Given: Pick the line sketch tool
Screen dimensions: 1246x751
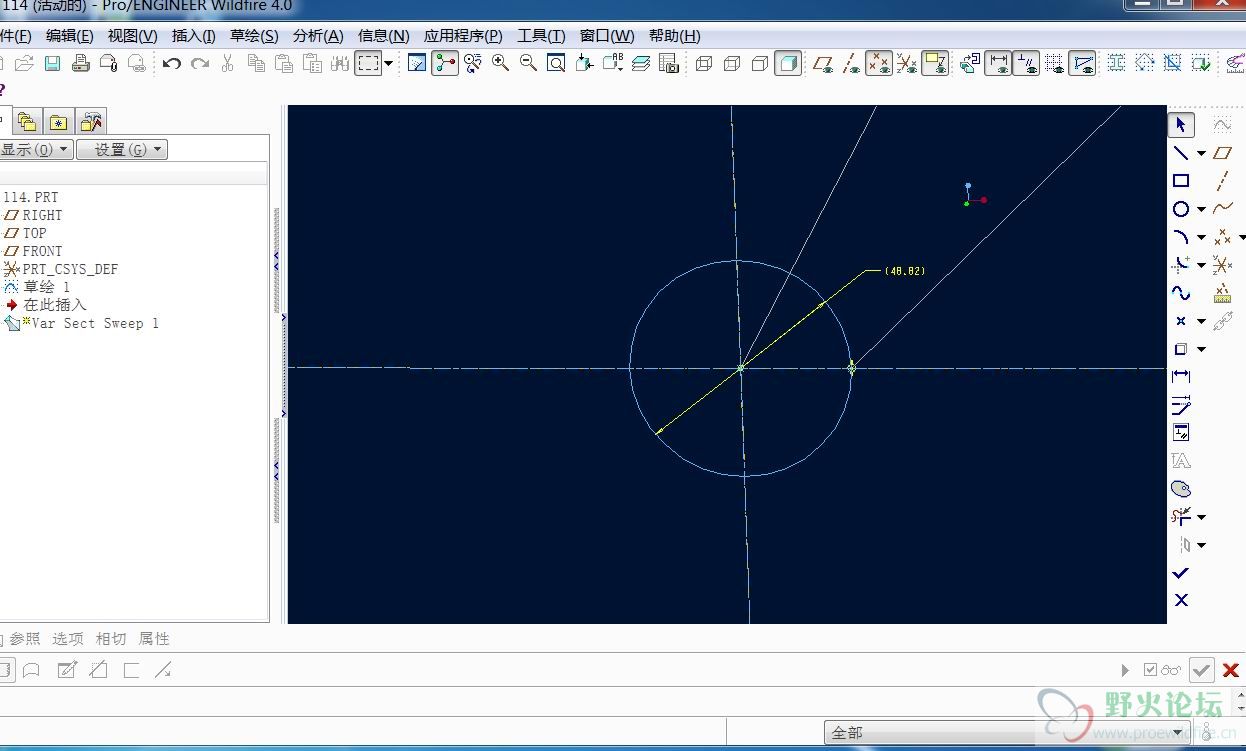Looking at the screenshot, I should [x=1181, y=153].
